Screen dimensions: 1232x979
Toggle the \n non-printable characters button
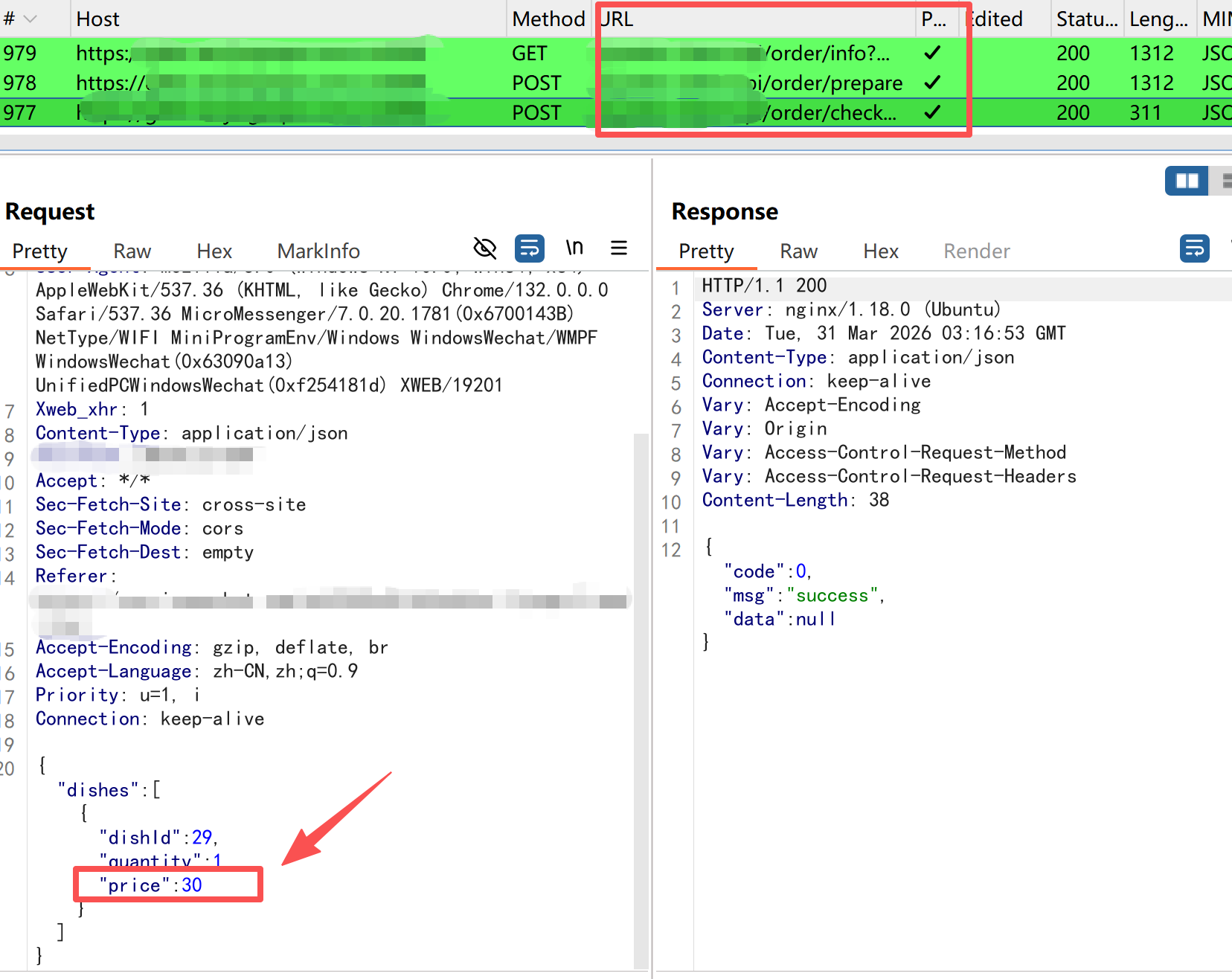[574, 248]
